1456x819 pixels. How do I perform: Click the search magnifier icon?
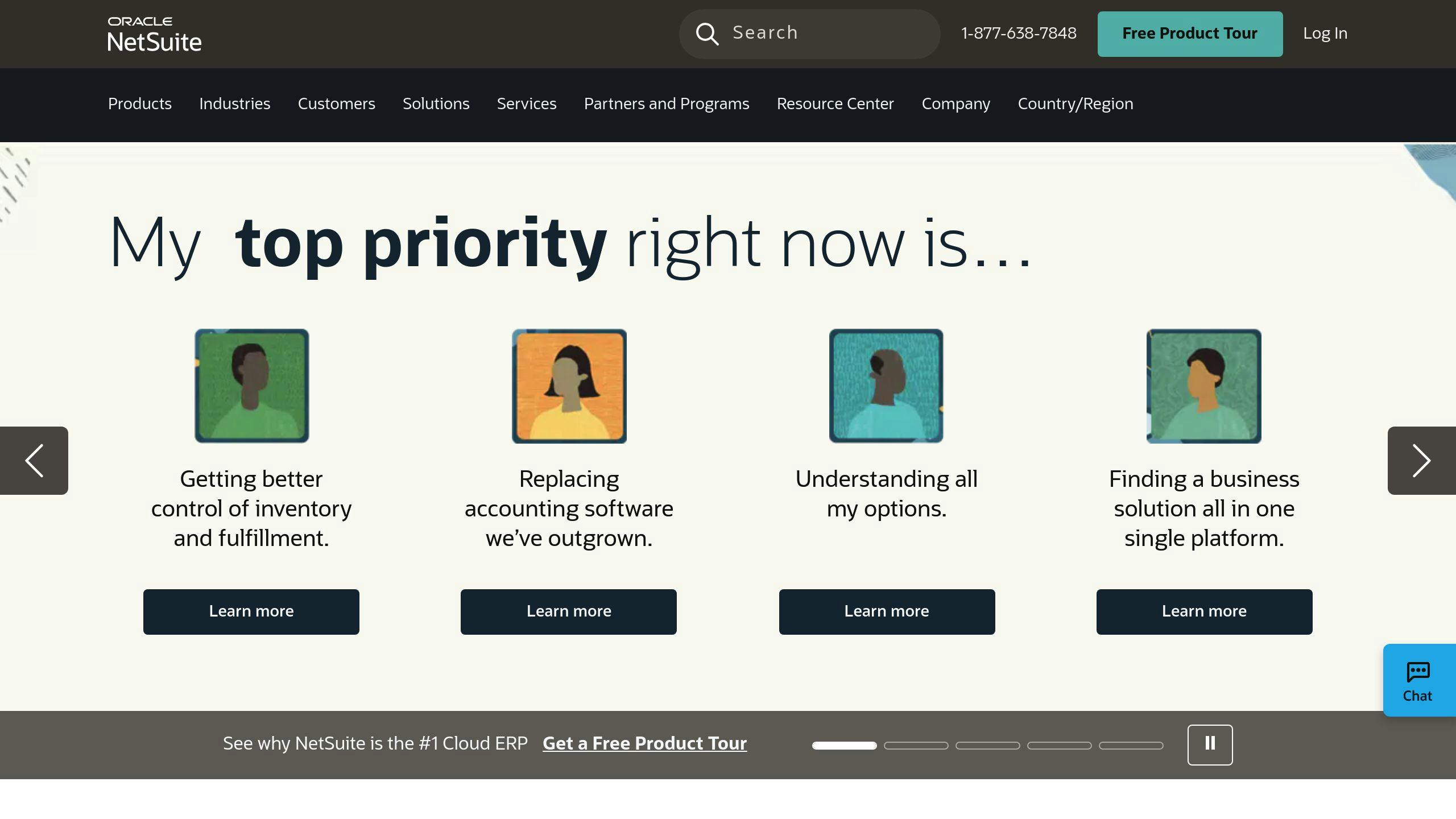(x=707, y=34)
